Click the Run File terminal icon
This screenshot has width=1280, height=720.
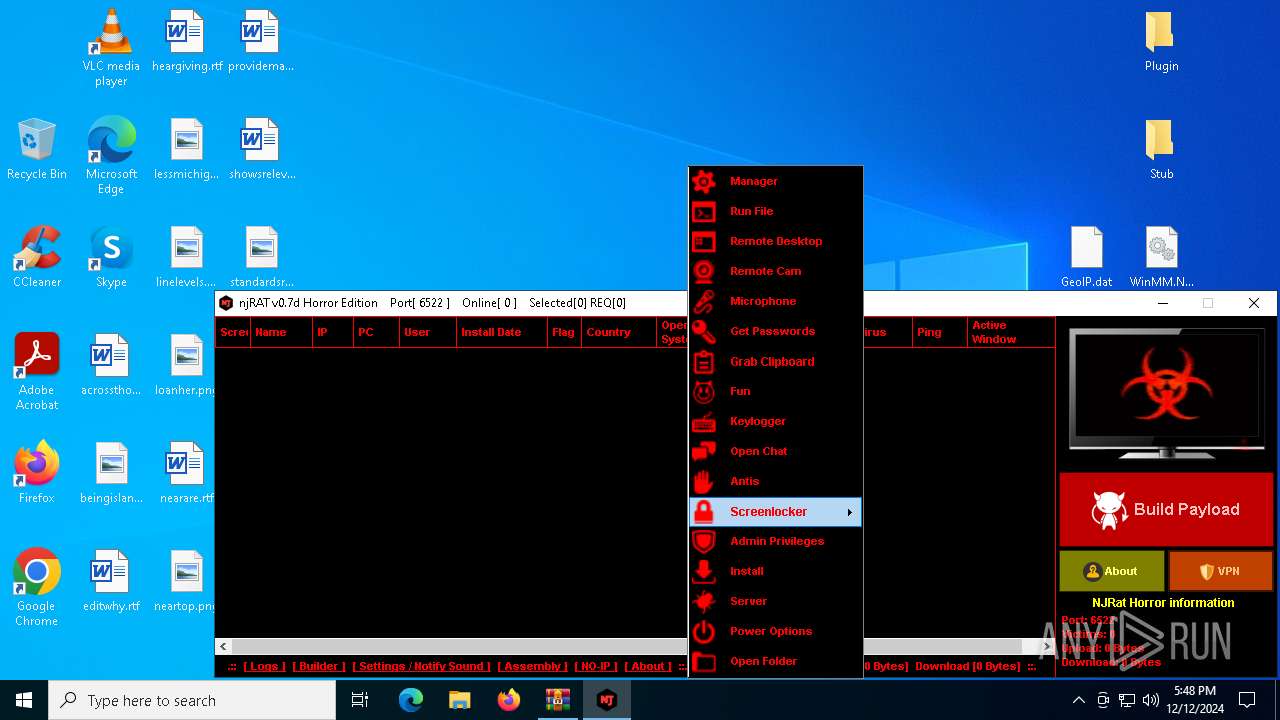click(x=704, y=211)
